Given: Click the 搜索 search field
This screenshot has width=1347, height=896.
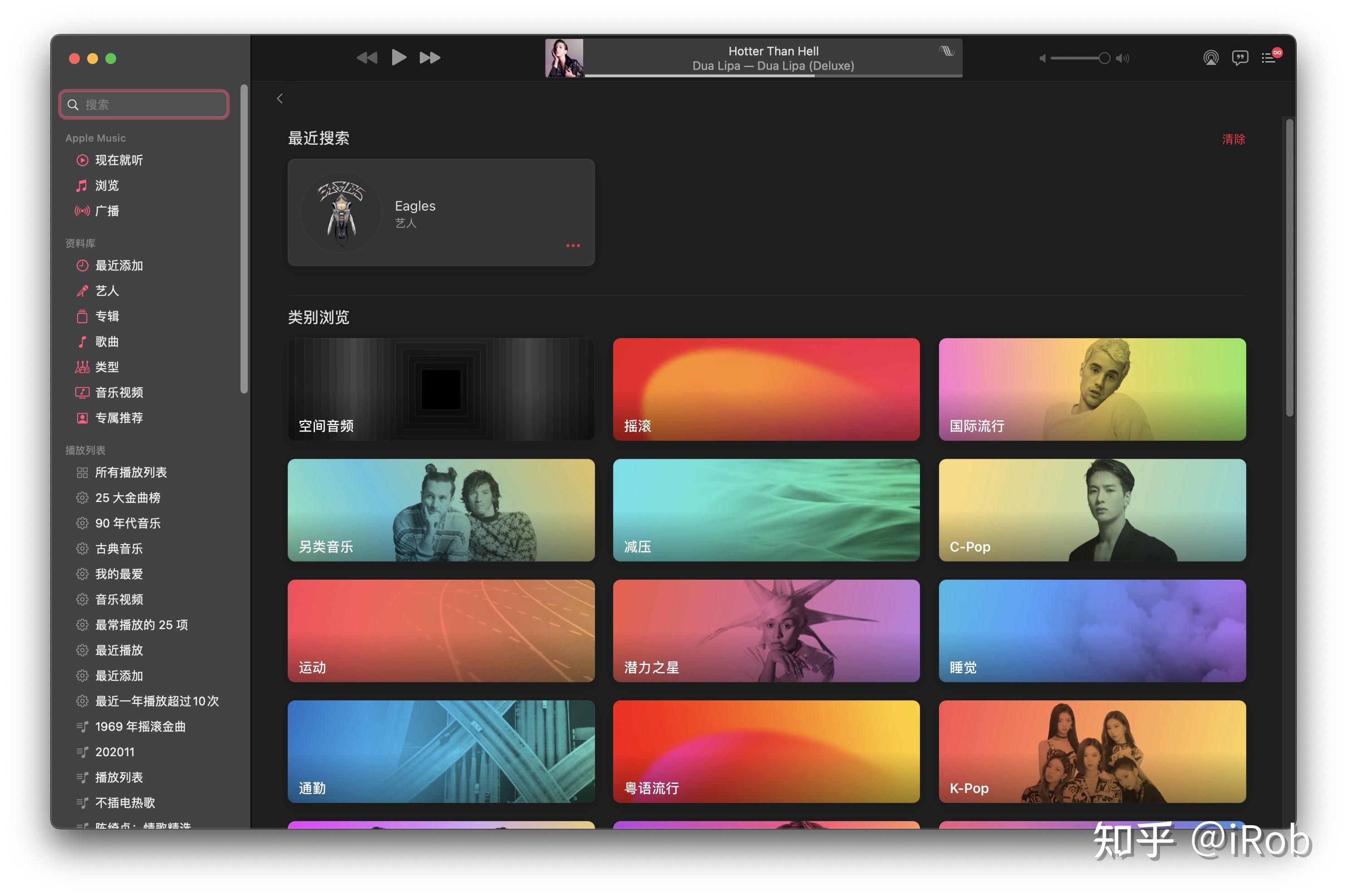Looking at the screenshot, I should (143, 104).
